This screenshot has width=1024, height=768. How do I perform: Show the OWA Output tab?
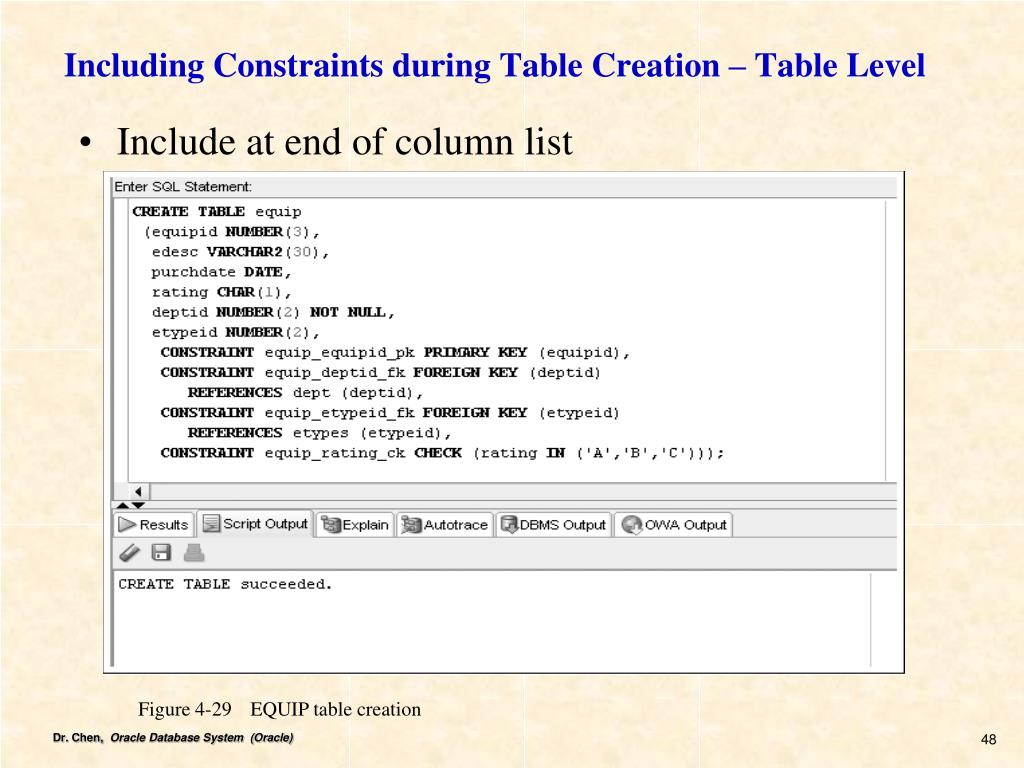pos(674,524)
